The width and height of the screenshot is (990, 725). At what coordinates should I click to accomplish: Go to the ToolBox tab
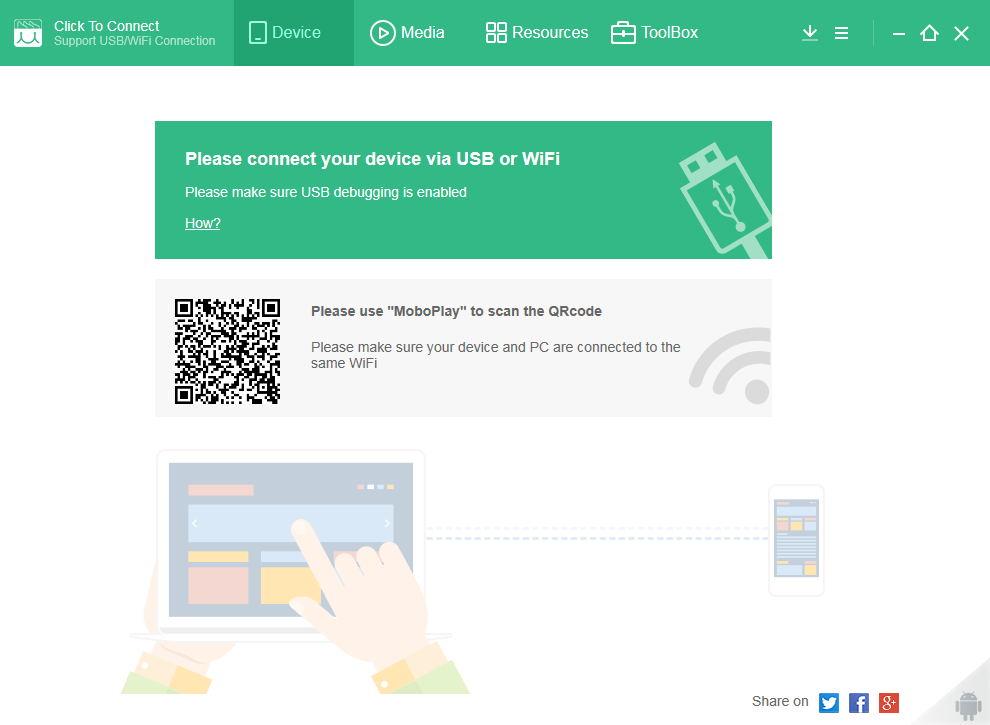654,33
